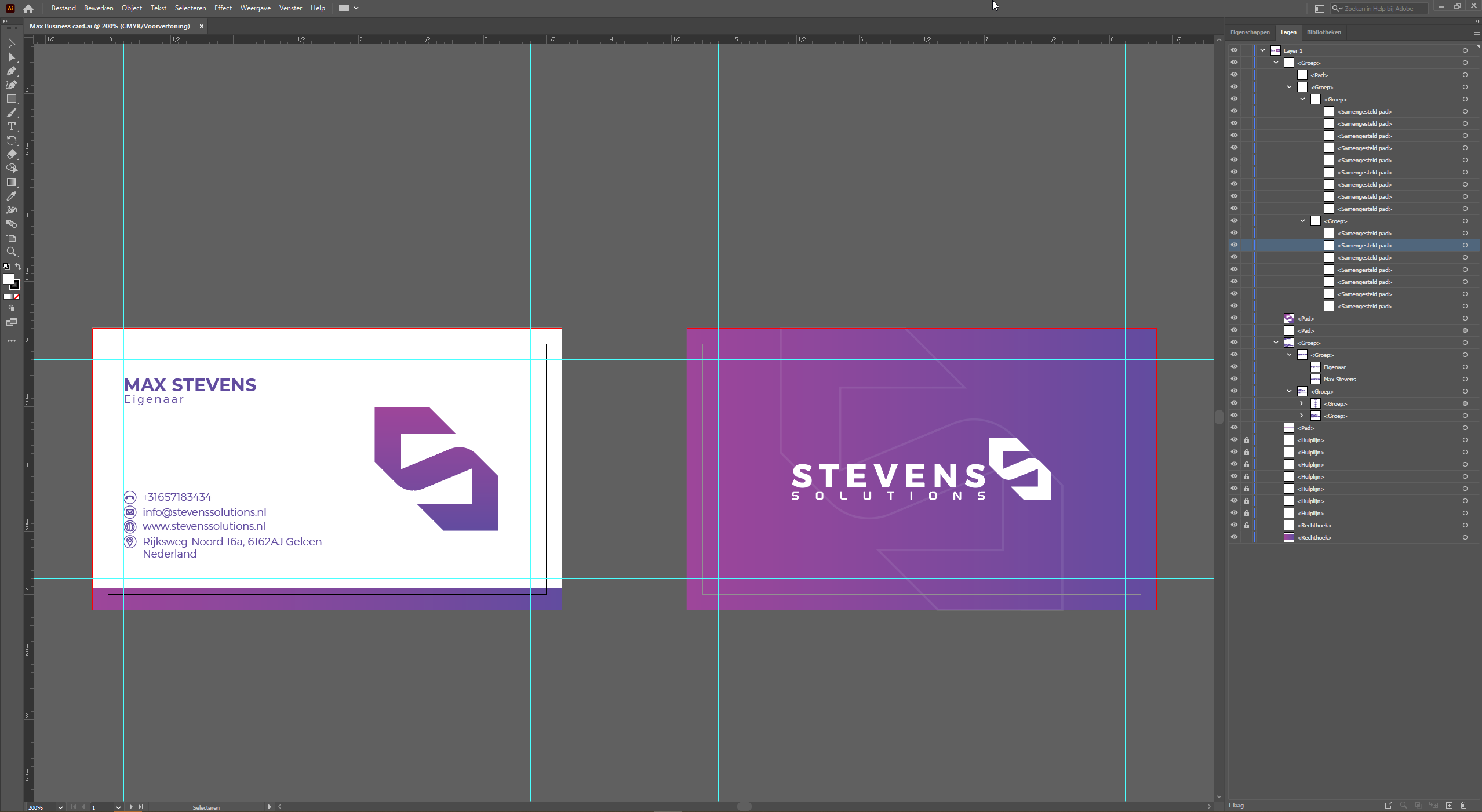Click the Home button in top bar
The image size is (1482, 812).
click(x=28, y=9)
